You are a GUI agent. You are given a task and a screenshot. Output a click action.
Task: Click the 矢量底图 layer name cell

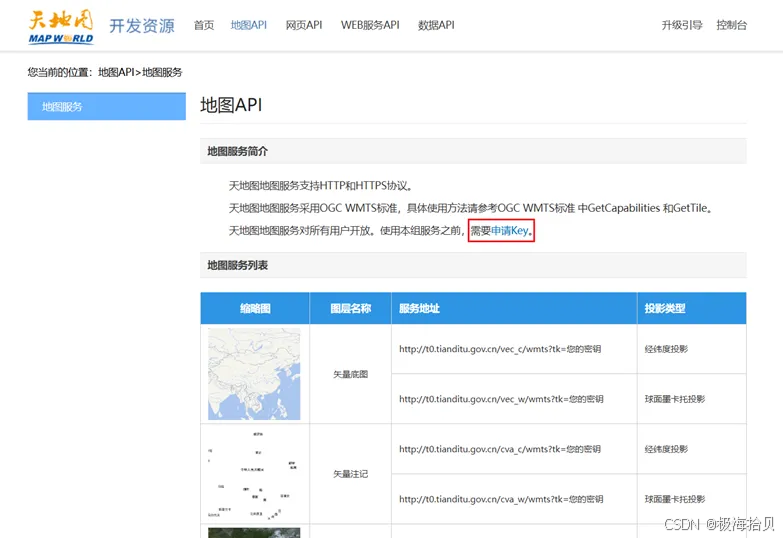point(351,374)
